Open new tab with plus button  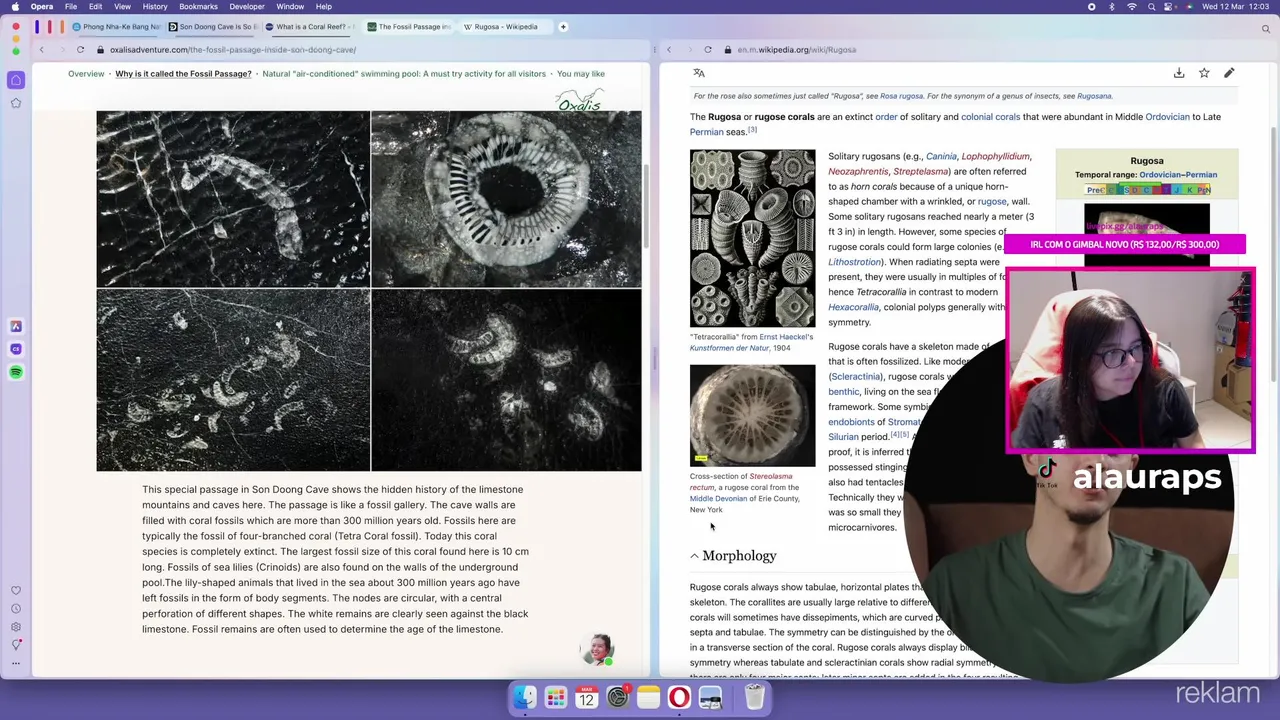pyautogui.click(x=563, y=27)
